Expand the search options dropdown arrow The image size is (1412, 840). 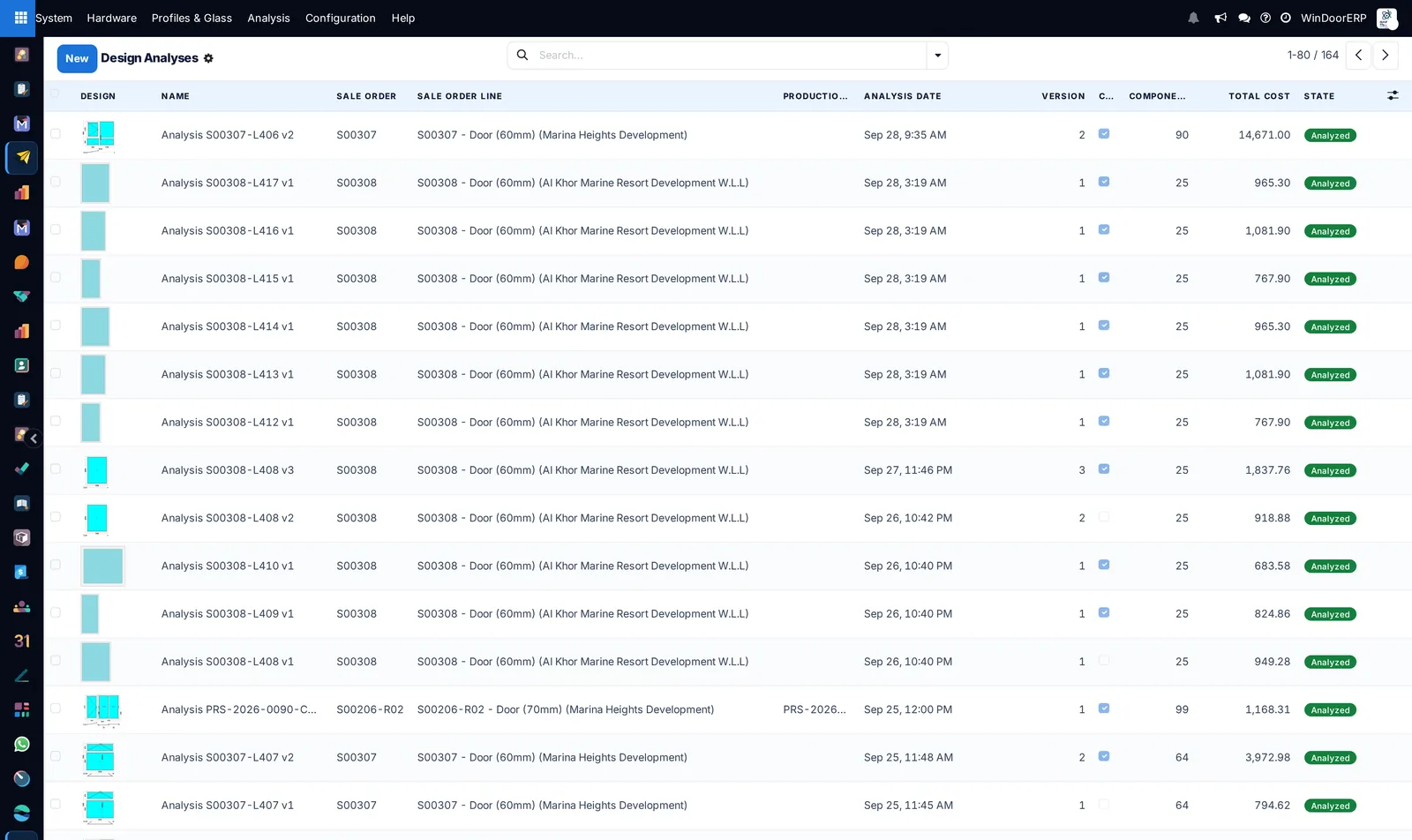click(937, 56)
